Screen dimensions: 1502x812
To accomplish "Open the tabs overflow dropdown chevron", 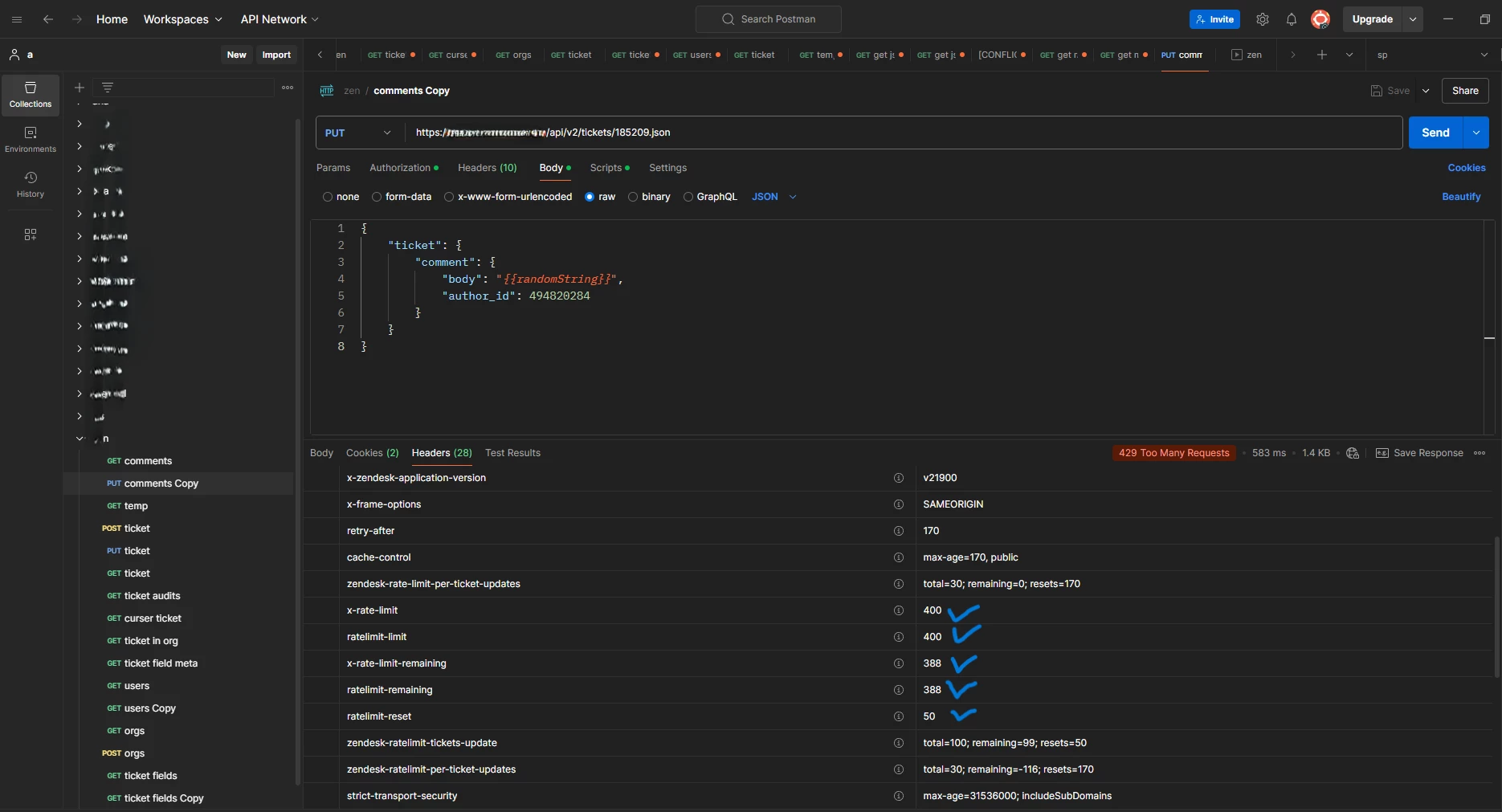I will tap(1349, 55).
